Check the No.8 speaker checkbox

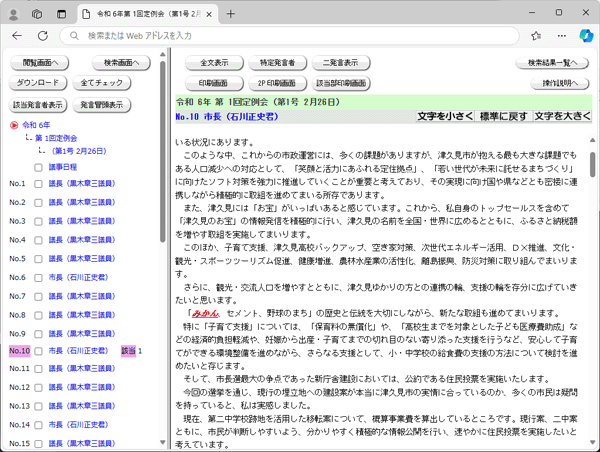tap(38, 315)
